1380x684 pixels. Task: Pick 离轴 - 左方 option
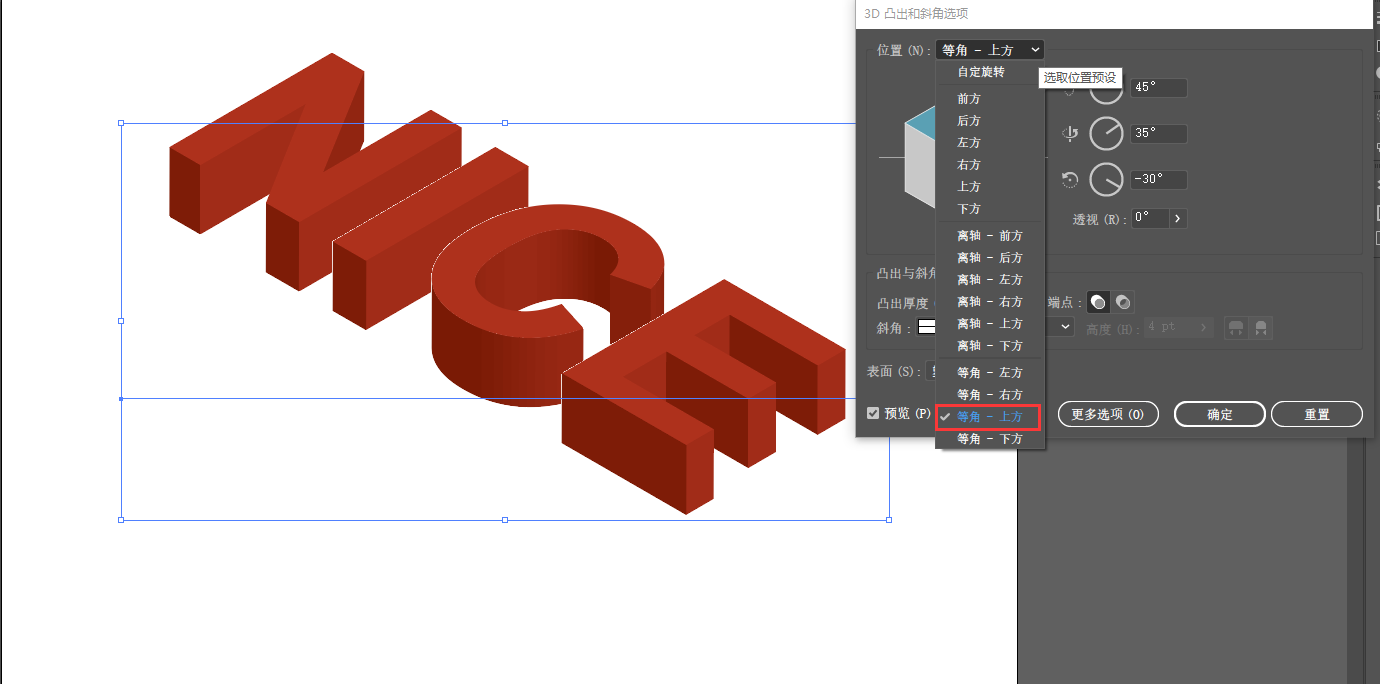990,280
